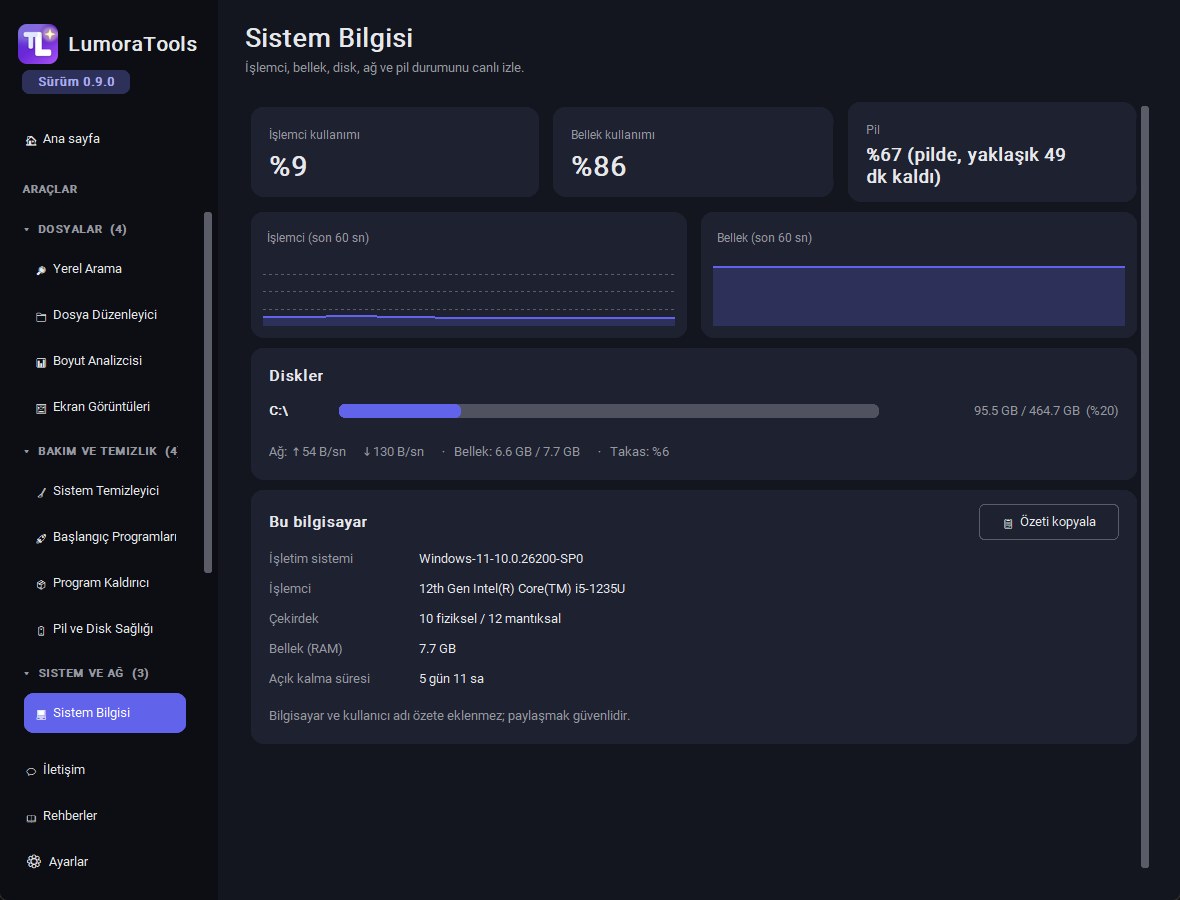This screenshot has width=1180, height=900.
Task: Click the Dosya Düzenleyici folder icon
Action: pyautogui.click(x=41, y=316)
